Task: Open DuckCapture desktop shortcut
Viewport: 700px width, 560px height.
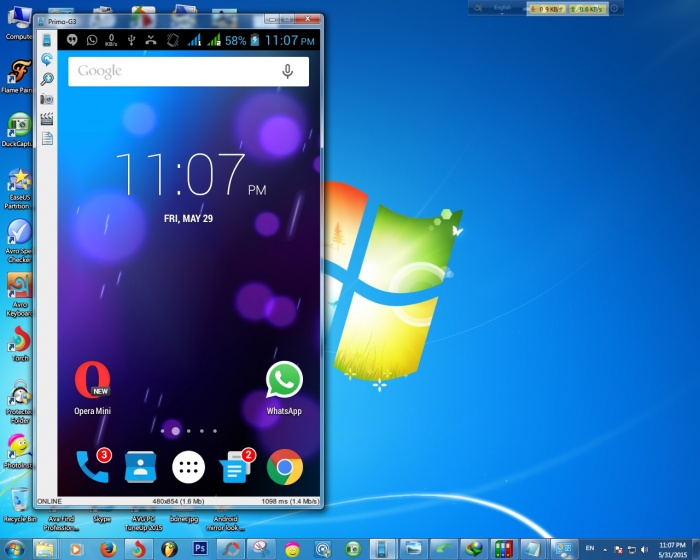Action: [18, 130]
